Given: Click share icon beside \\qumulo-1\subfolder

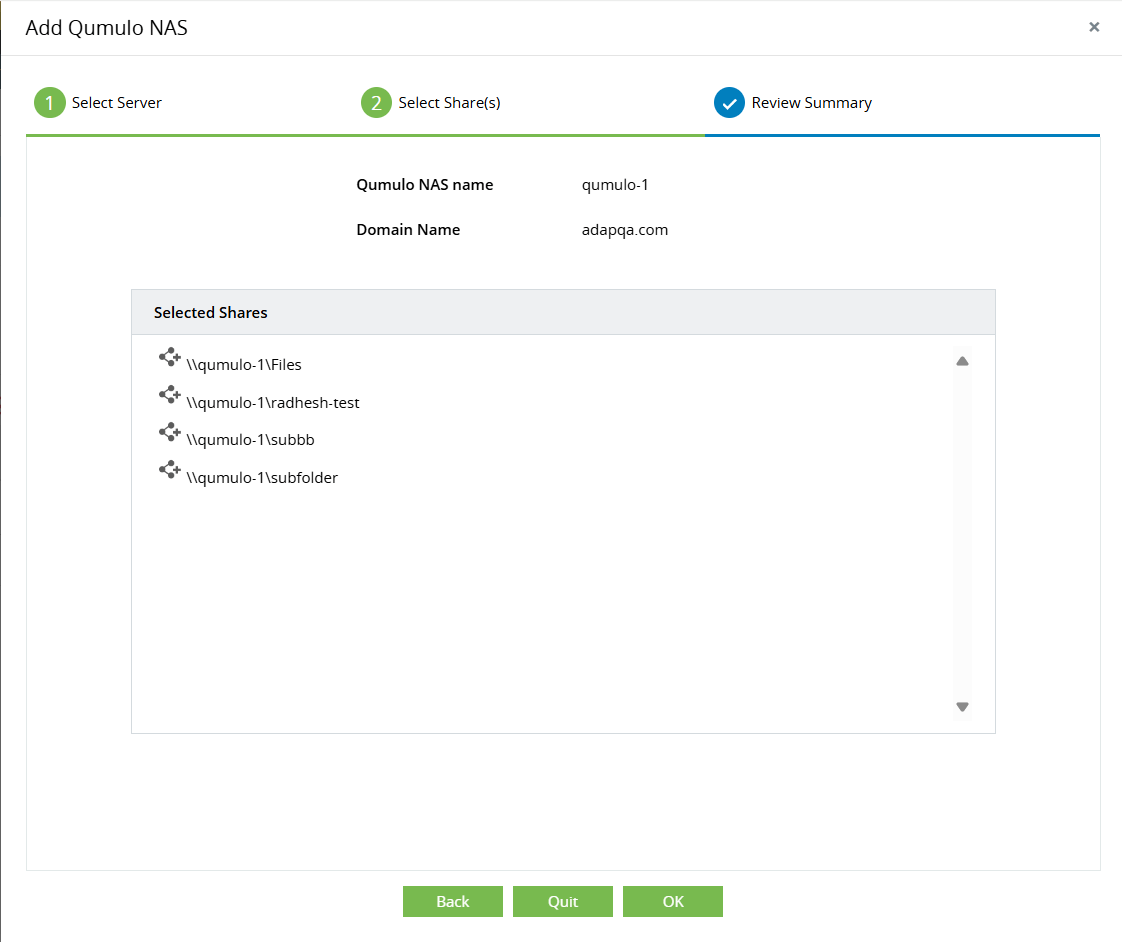Looking at the screenshot, I should [170, 470].
